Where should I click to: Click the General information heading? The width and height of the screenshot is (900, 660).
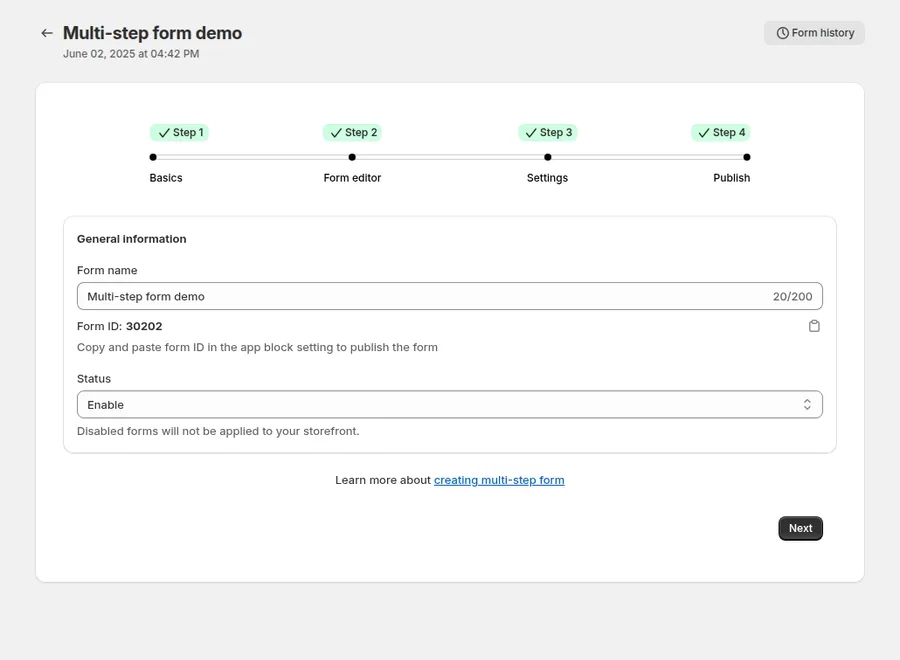(x=131, y=239)
